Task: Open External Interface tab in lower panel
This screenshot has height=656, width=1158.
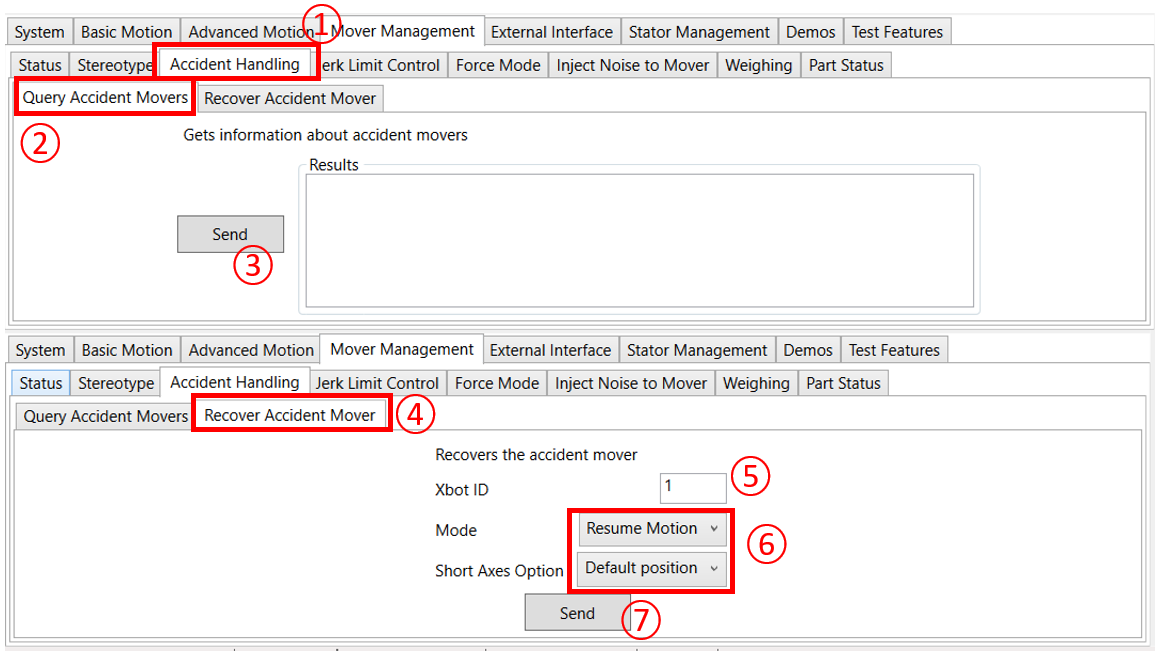Action: tap(550, 350)
